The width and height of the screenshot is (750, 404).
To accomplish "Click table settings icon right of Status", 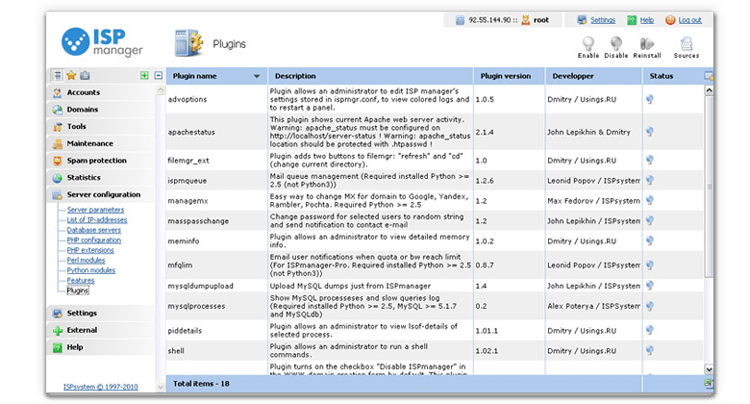I will (x=708, y=76).
